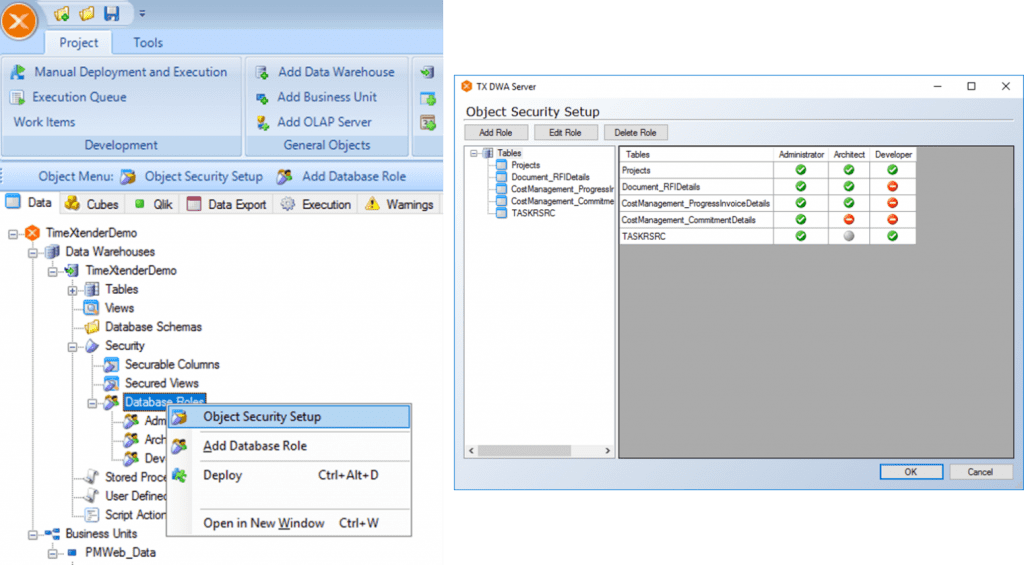Viewport: 1024px width, 565px height.
Task: Collapse the Security node
Action: point(72,346)
